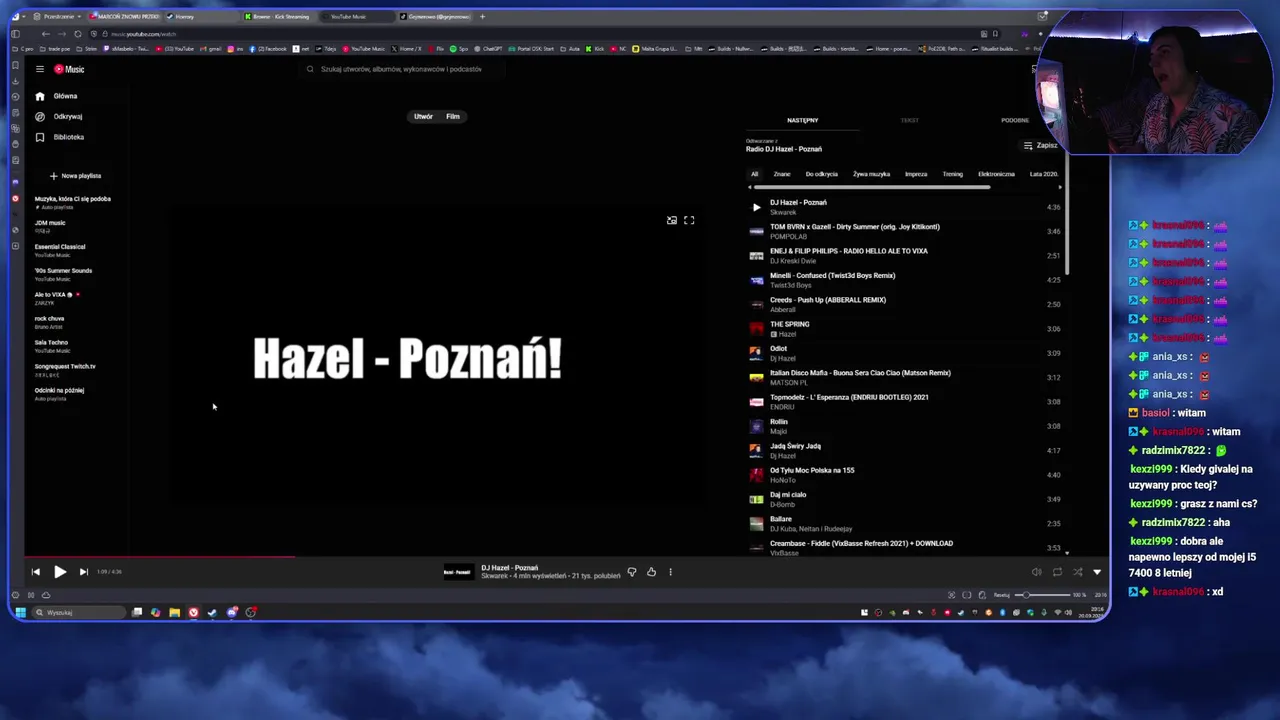Screen dimensions: 1280x720
Task: Open Muzyka, która Ci się podoba playlist
Action: click(x=73, y=202)
